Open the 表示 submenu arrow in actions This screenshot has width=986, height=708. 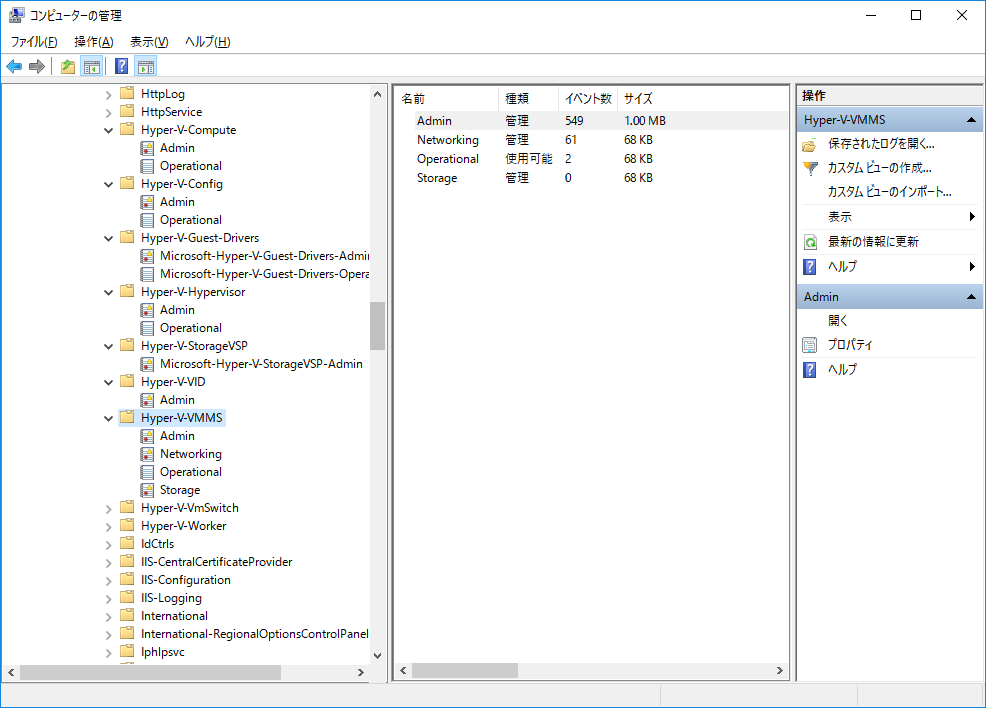pyautogui.click(x=972, y=216)
